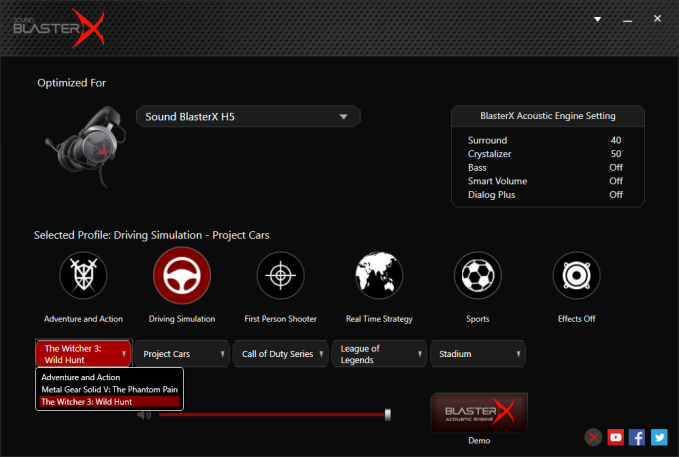Collapse The Witcher 3: Wild Hunt dropdown
The height and width of the screenshot is (457, 679).
click(84, 353)
